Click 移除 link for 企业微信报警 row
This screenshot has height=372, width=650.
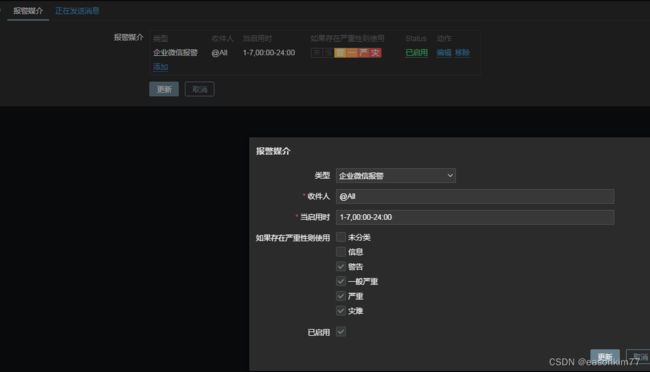pos(462,53)
